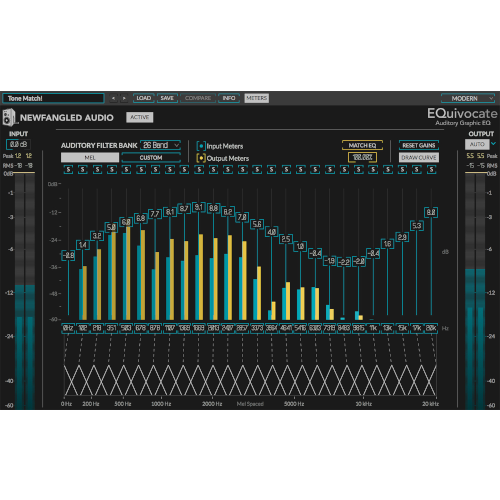Toggle the Output Meters checkbox
500x500 pixels.
[x=201, y=158]
